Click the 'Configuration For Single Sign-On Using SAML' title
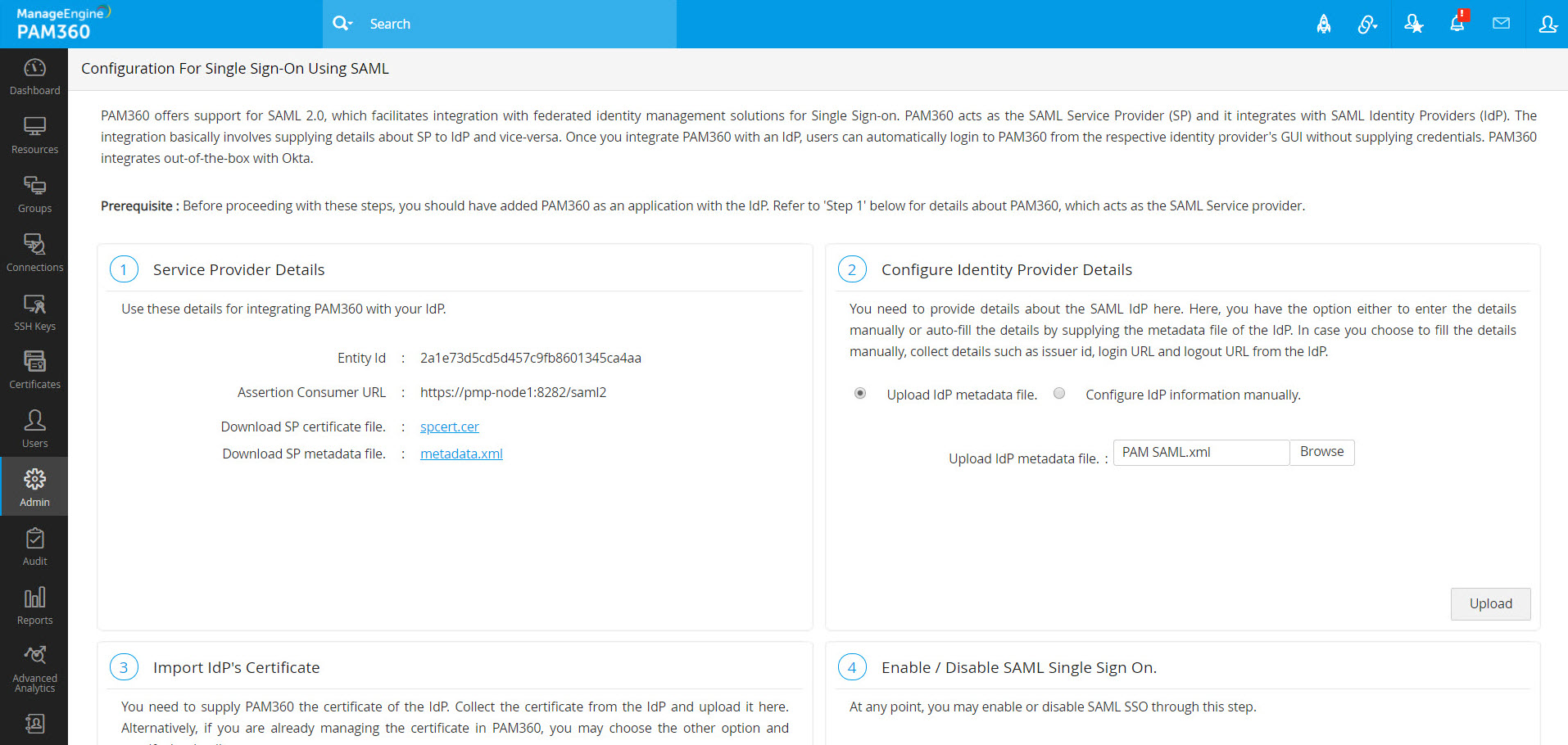Viewport: 1568px width, 745px height. [x=235, y=69]
